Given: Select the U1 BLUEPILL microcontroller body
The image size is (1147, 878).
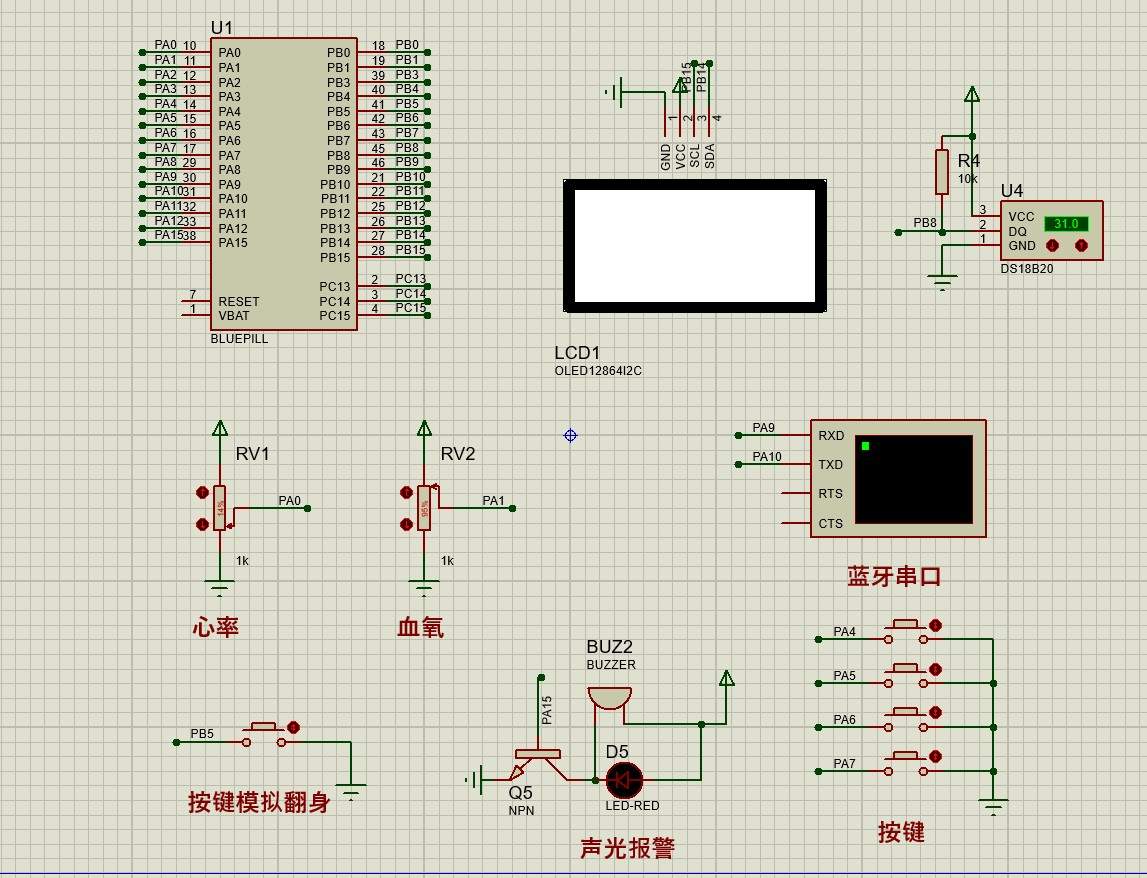Looking at the screenshot, I should [x=284, y=184].
